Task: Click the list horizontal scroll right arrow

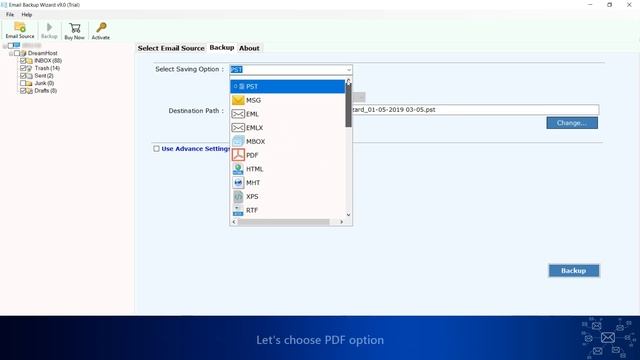Action: 342,222
